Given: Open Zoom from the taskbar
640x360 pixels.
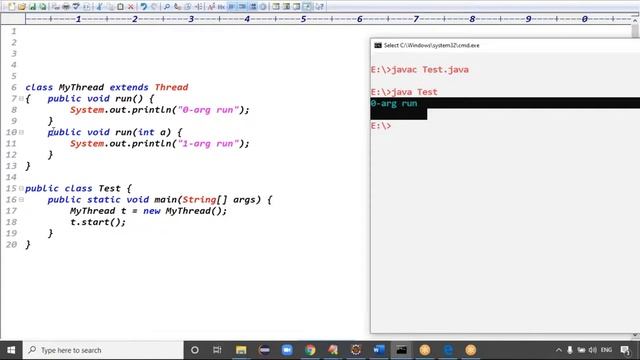Looking at the screenshot, I should click(287, 350).
